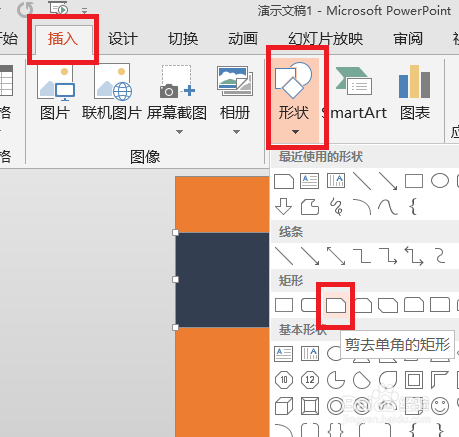Select the arc in recently used shapes

[362, 207]
